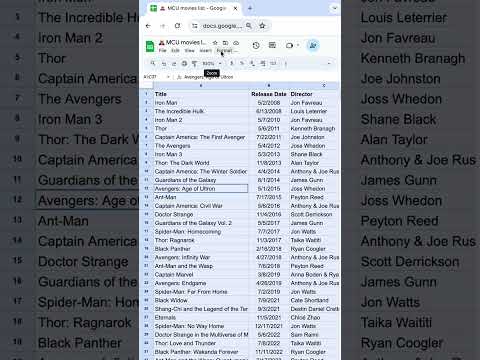Click the currency format icon
This screenshot has height=360, width=480.
(x=232, y=63)
